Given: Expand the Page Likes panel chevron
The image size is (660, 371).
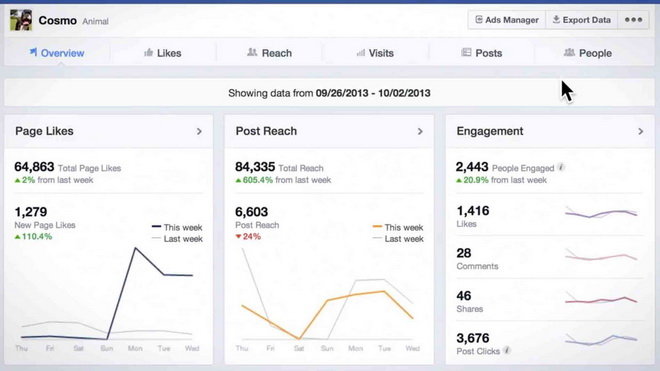Looking at the screenshot, I should (199, 131).
